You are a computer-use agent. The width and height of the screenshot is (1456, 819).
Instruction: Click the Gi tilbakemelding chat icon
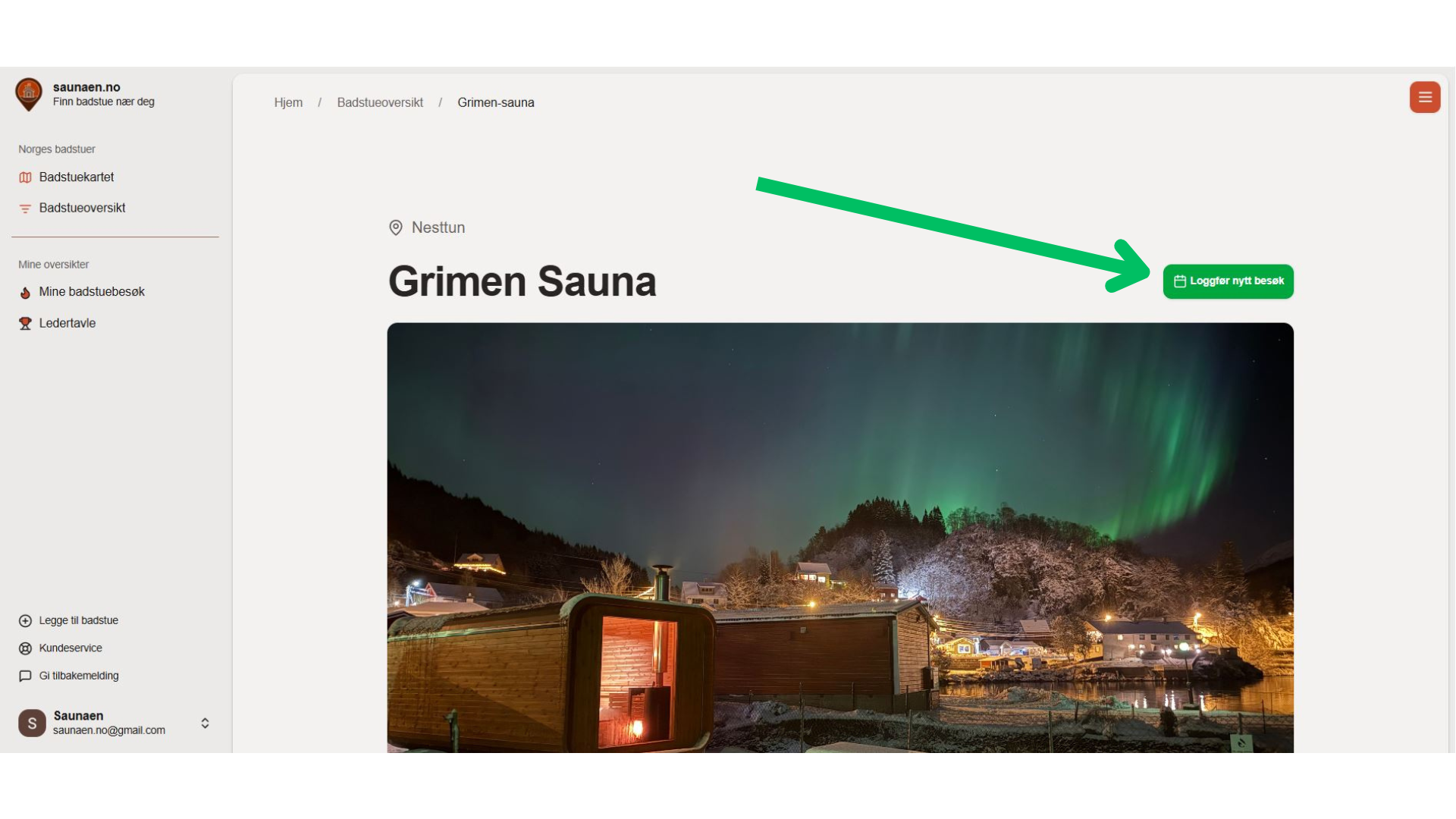coord(25,676)
